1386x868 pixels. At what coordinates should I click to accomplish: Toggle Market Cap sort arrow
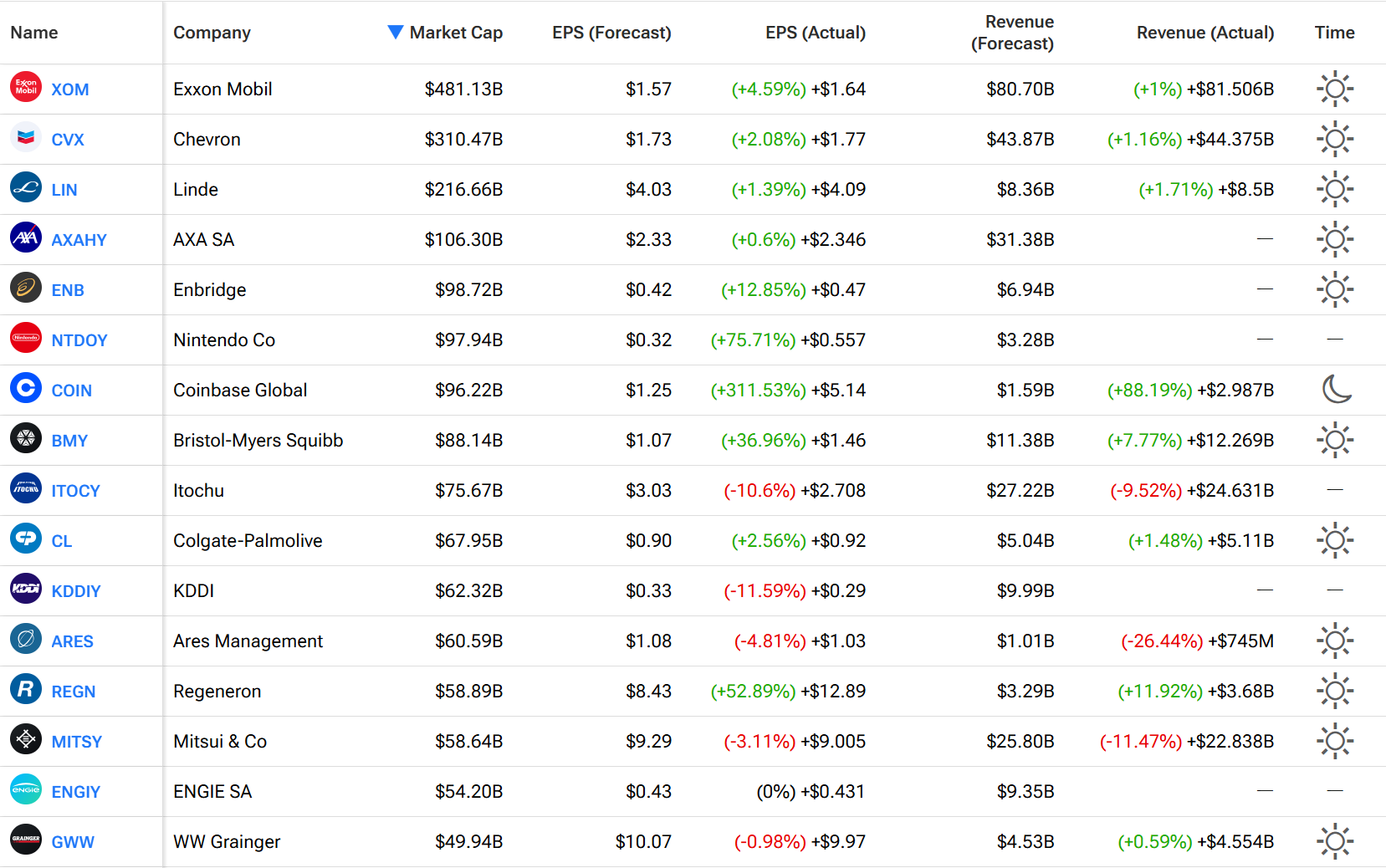(x=396, y=32)
